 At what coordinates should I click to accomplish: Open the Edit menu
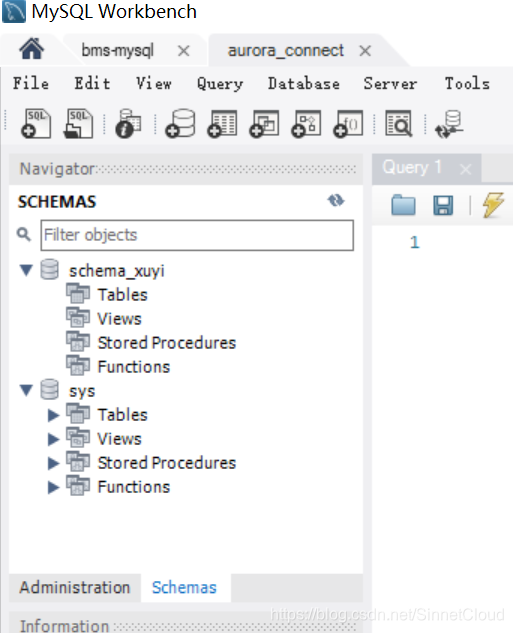(x=92, y=84)
